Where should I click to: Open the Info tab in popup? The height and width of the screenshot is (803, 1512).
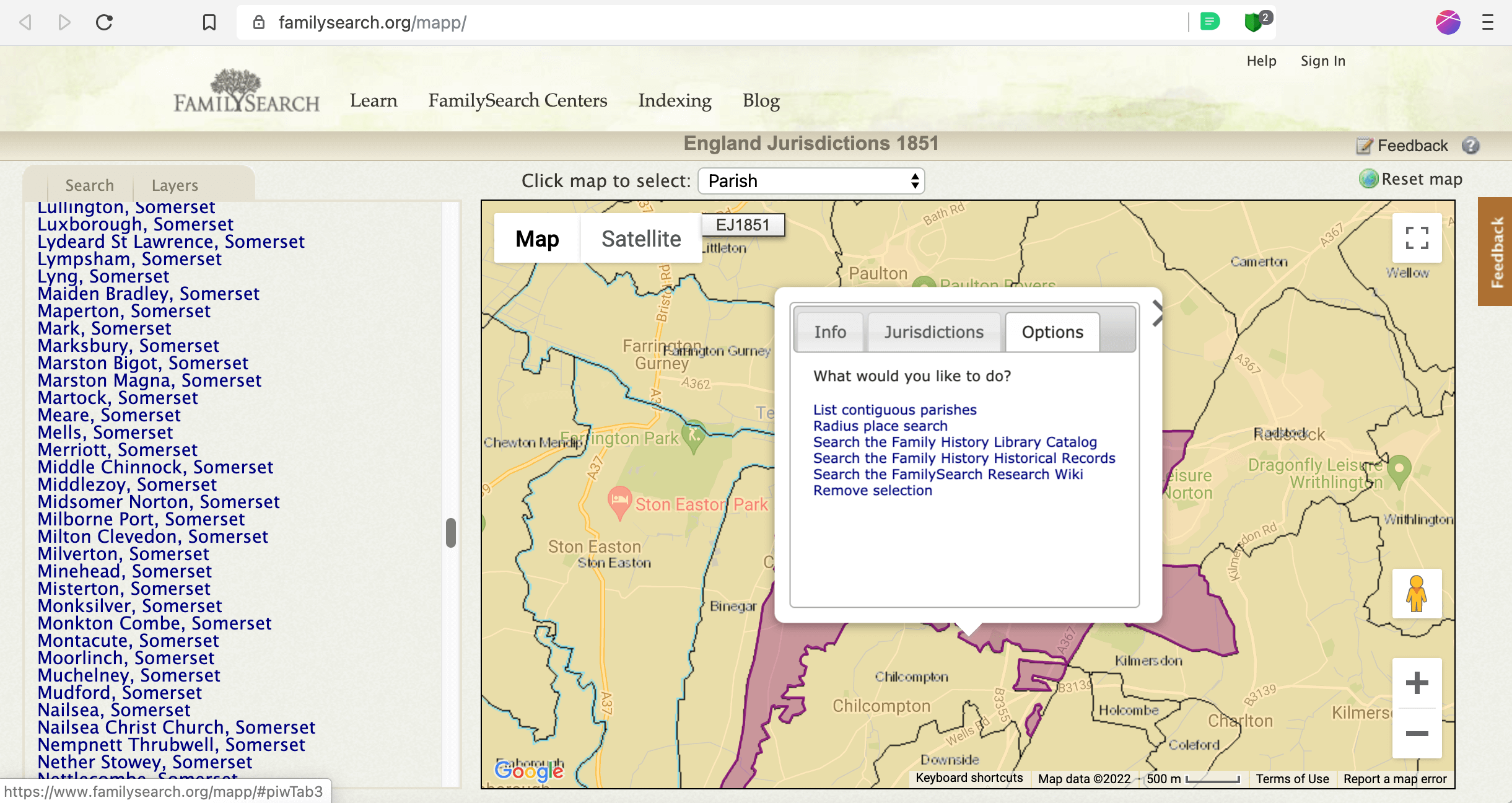click(x=830, y=332)
